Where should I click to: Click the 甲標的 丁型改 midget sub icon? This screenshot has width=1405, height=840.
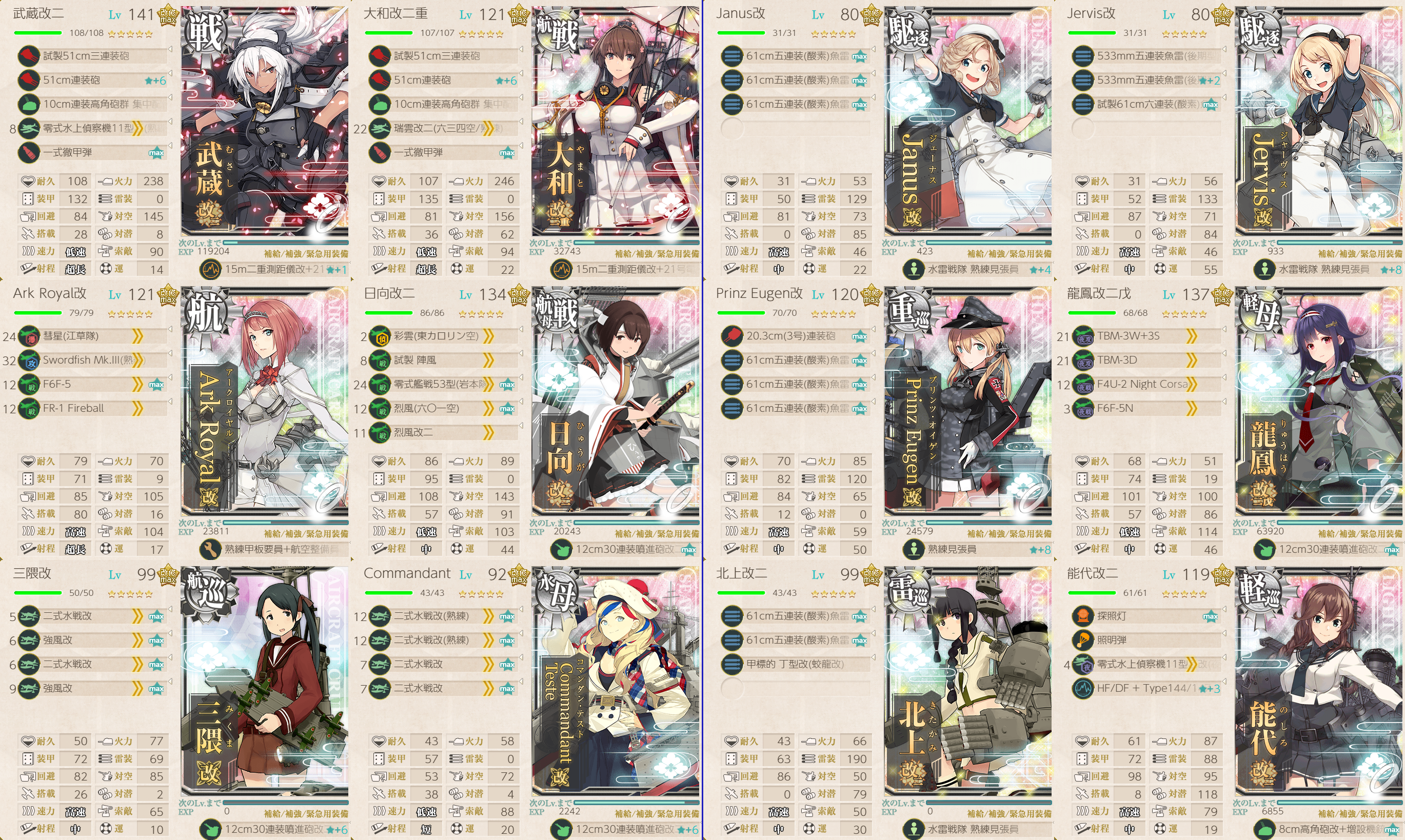[x=731, y=664]
